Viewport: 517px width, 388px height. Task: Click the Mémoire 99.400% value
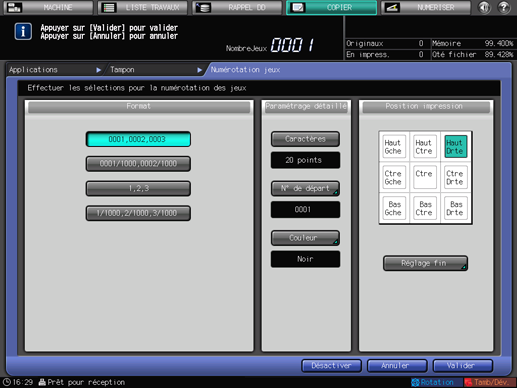tap(498, 43)
